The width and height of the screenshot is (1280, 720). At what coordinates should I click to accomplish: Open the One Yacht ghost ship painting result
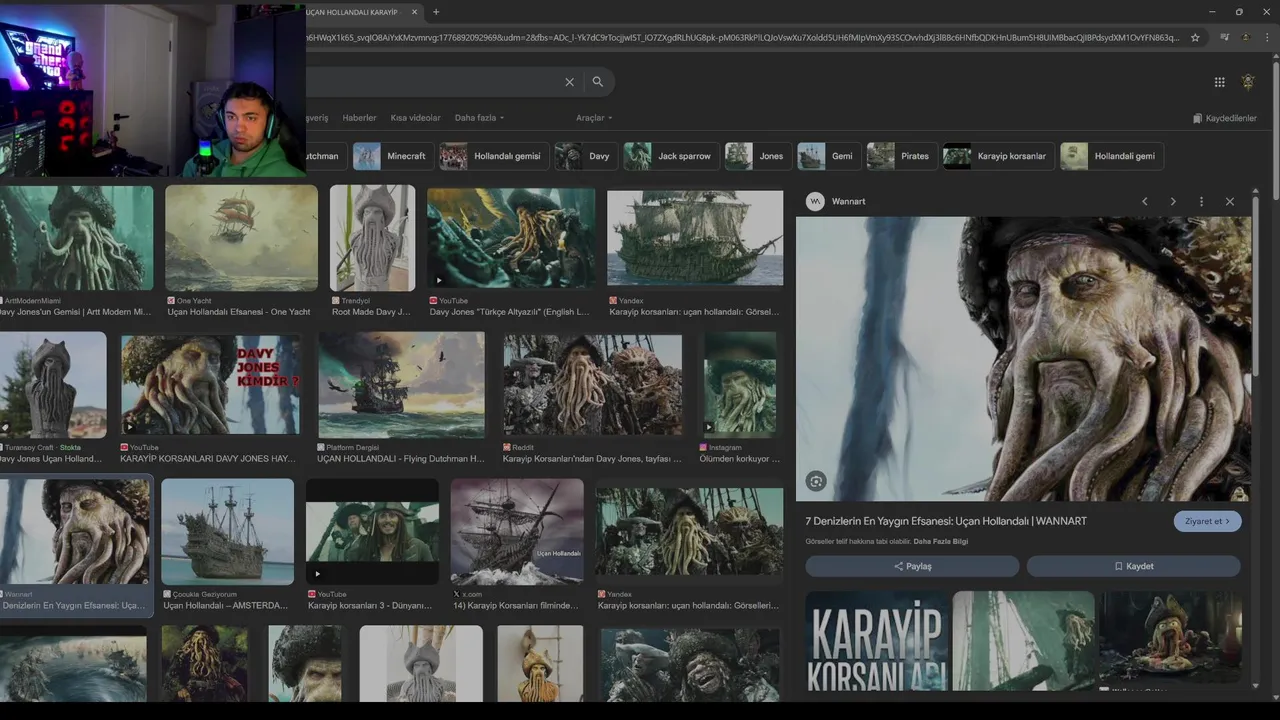click(241, 238)
